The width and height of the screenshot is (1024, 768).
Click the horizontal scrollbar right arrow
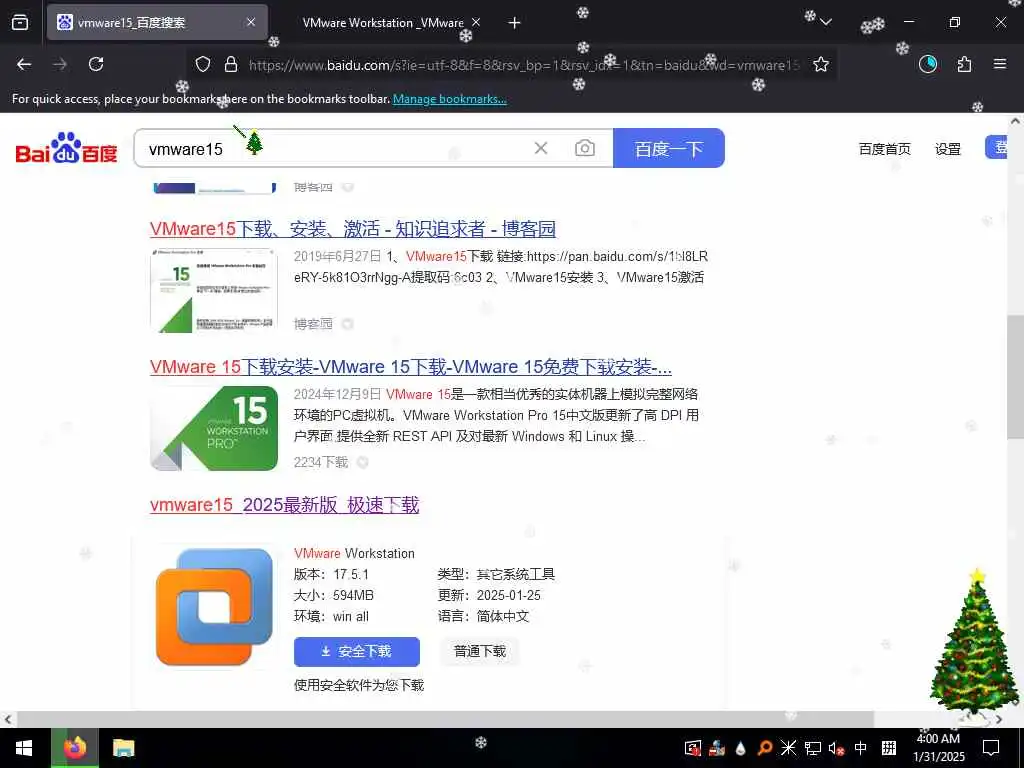pos(999,719)
